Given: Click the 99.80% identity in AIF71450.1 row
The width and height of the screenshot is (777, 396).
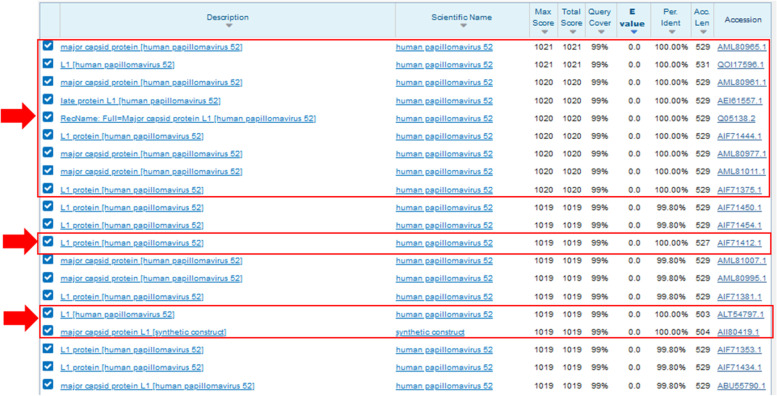Looking at the screenshot, I should click(x=671, y=207).
